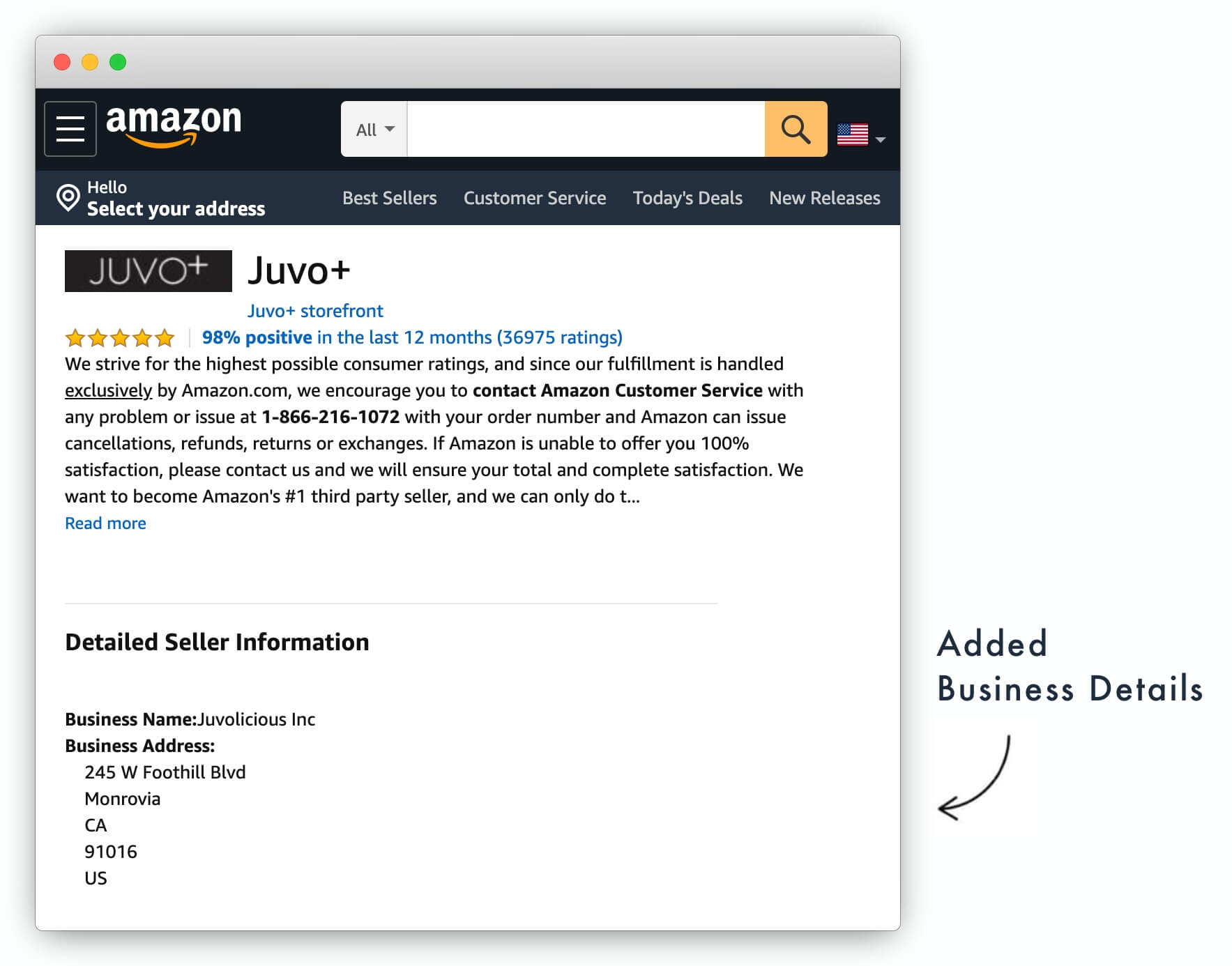Click the green macOS fullscreen button
The width and height of the screenshot is (1232, 966).
[x=118, y=62]
